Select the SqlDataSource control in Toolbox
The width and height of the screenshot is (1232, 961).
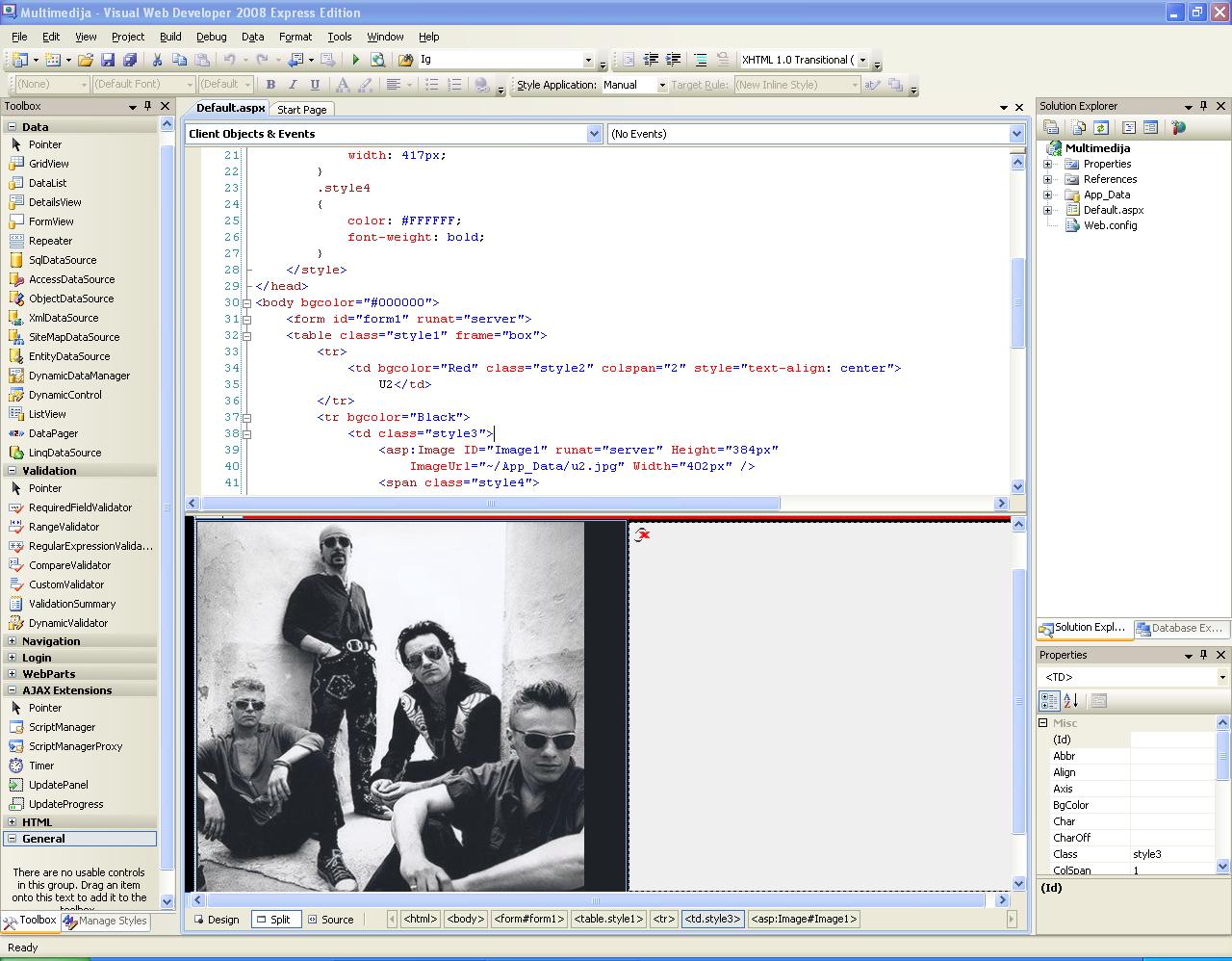pyautogui.click(x=63, y=260)
